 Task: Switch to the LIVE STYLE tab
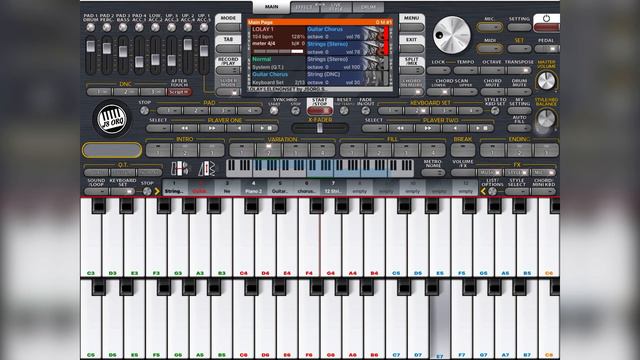(337, 7)
